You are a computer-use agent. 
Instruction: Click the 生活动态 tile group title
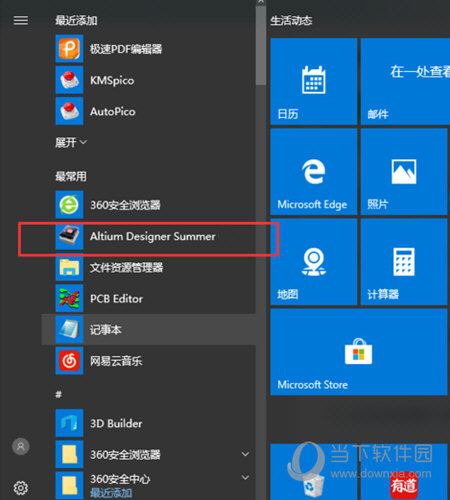(x=291, y=21)
